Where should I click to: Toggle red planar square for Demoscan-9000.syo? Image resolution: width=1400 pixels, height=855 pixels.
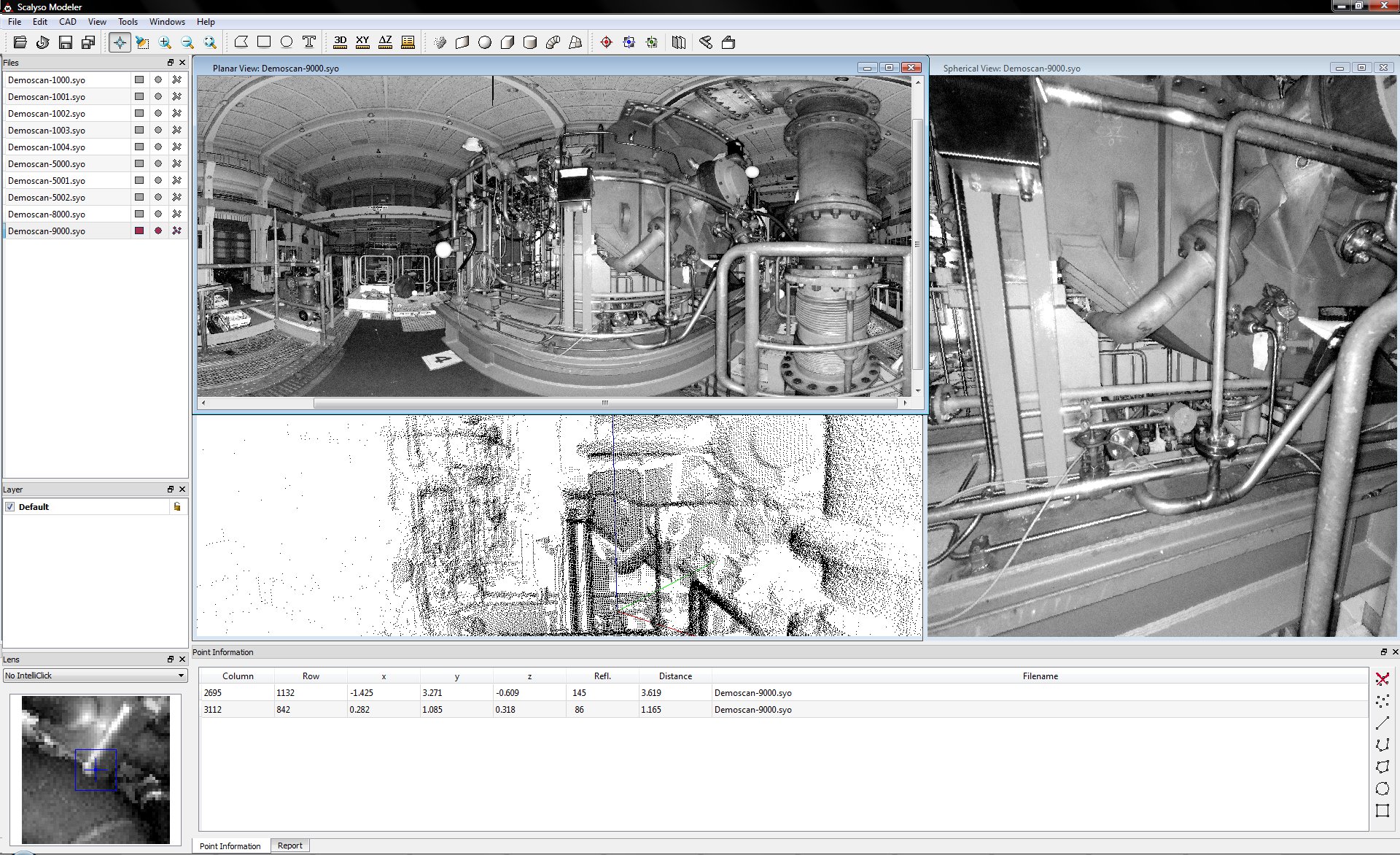(139, 231)
